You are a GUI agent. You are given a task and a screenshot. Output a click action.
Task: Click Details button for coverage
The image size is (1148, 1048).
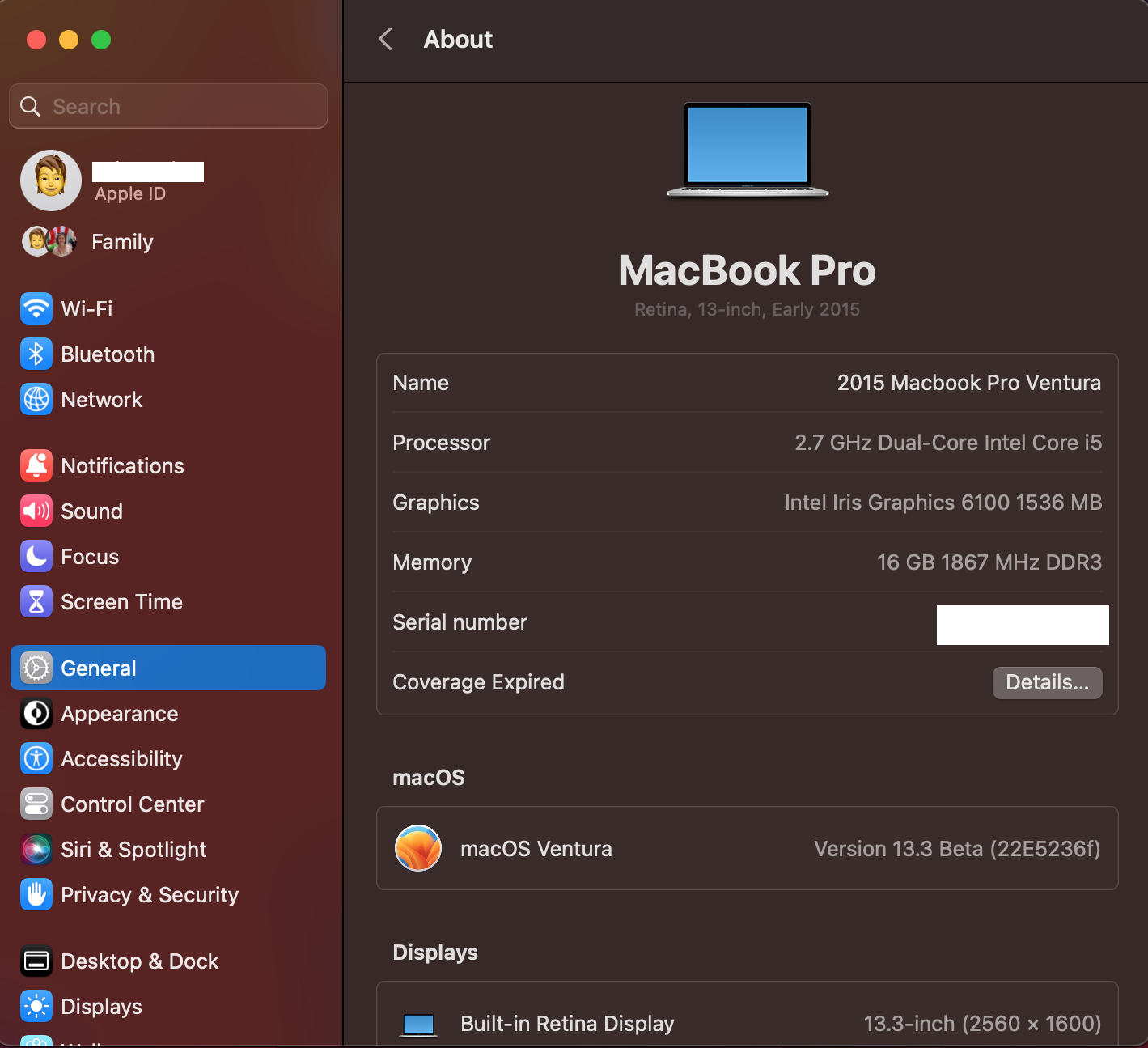1047,682
